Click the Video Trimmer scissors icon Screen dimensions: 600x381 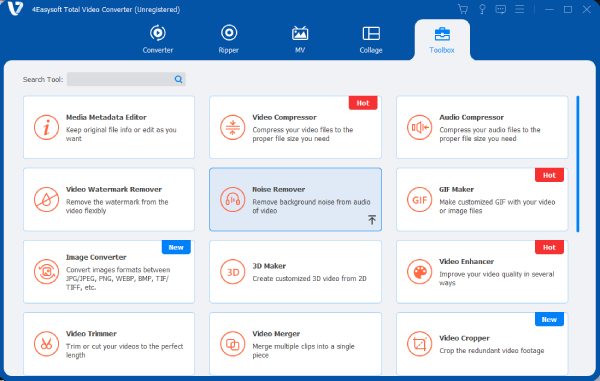tap(46, 344)
